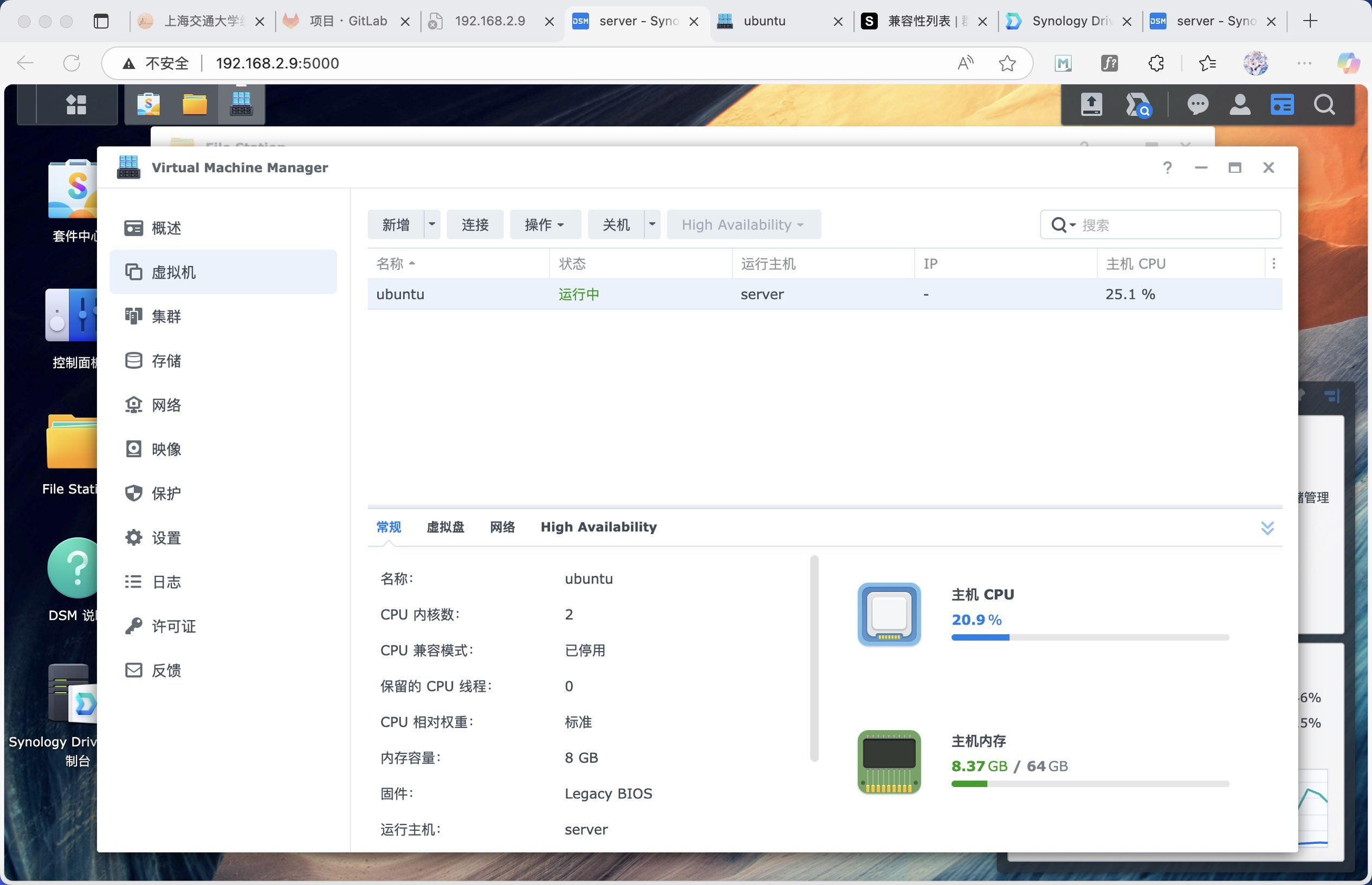Viewport: 1372px width, 885px height.
Task: Open the 操作 action dropdown
Action: click(x=545, y=225)
